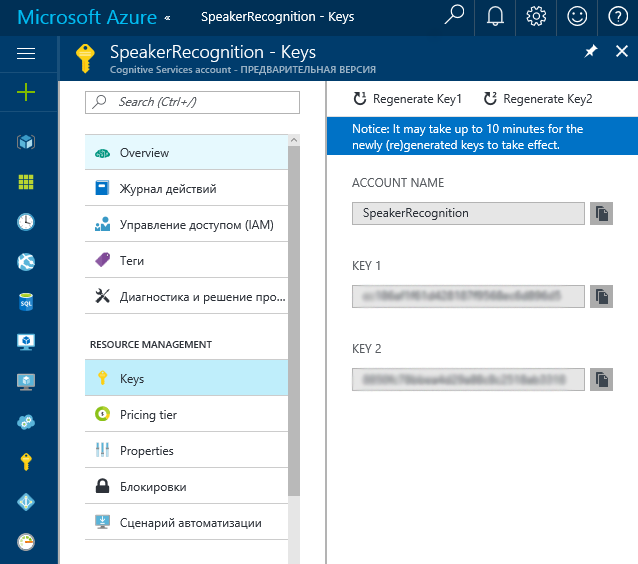Open the notifications bell
638x564 pixels.
coord(495,17)
